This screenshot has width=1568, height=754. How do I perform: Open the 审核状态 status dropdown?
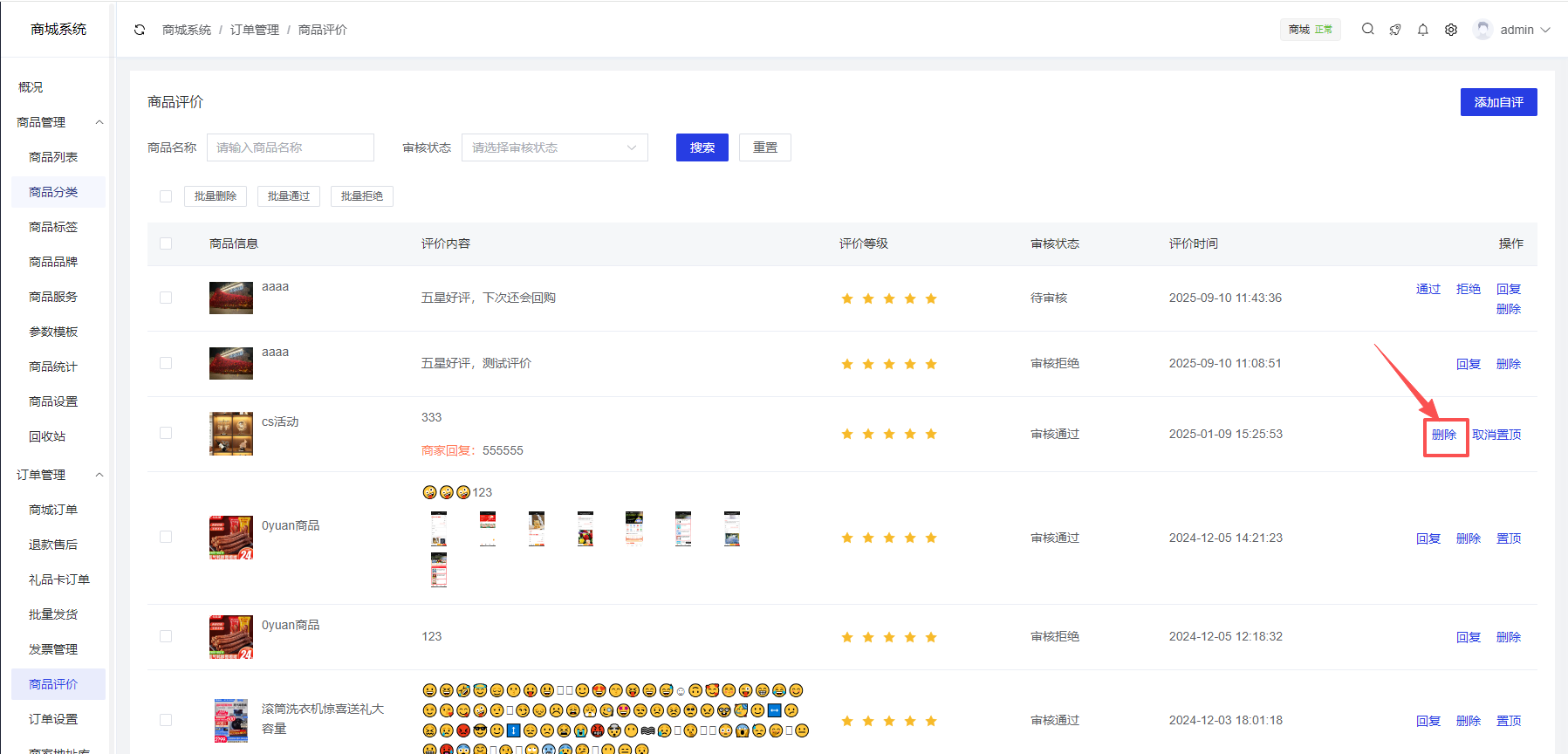pyautogui.click(x=554, y=147)
